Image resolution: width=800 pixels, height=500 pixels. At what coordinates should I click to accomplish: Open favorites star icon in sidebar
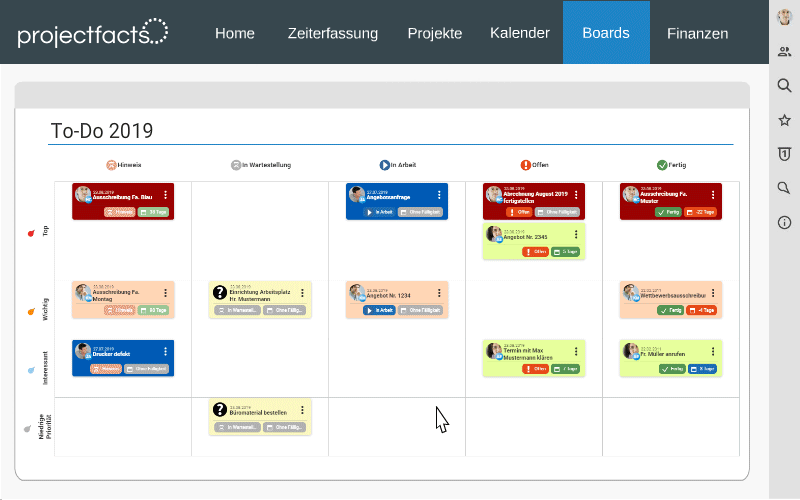coord(784,120)
